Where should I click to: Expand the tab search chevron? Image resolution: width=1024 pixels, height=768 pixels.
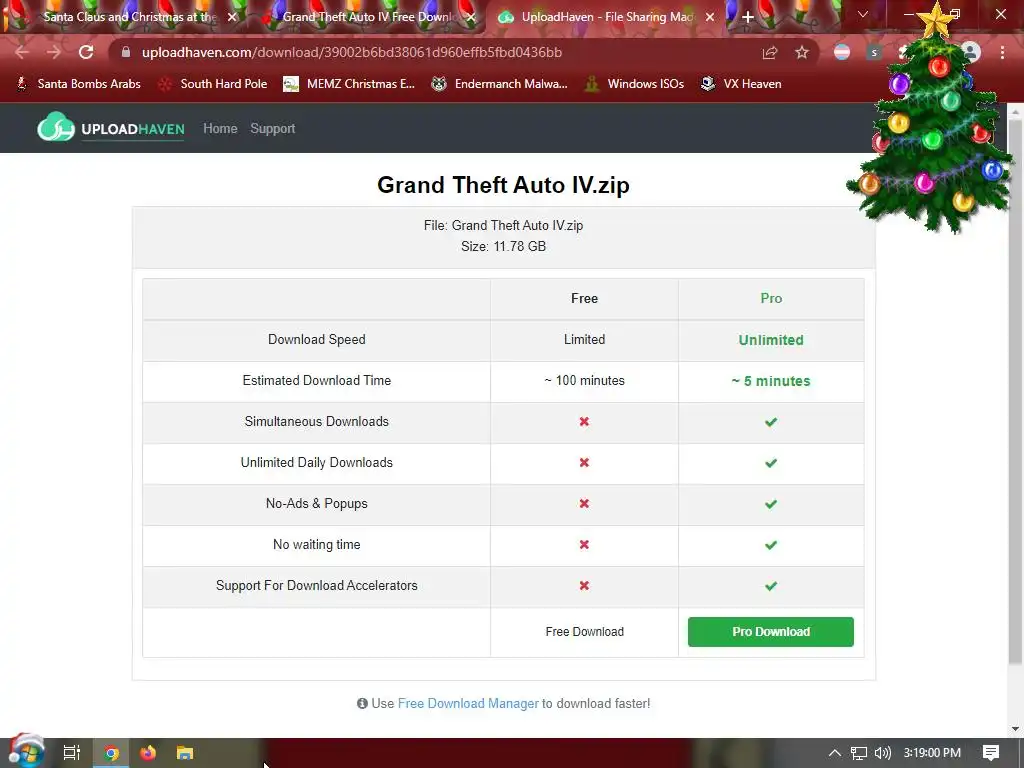point(863,14)
